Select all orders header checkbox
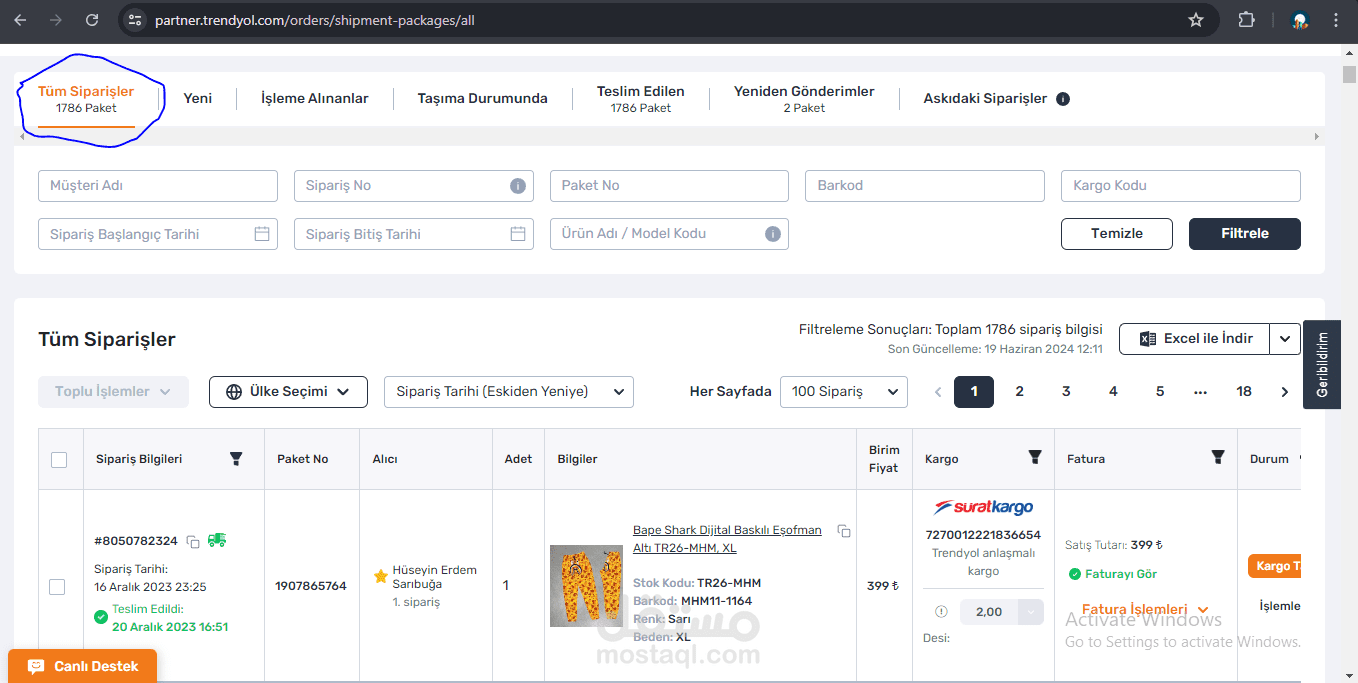The width and height of the screenshot is (1358, 683). [x=59, y=460]
